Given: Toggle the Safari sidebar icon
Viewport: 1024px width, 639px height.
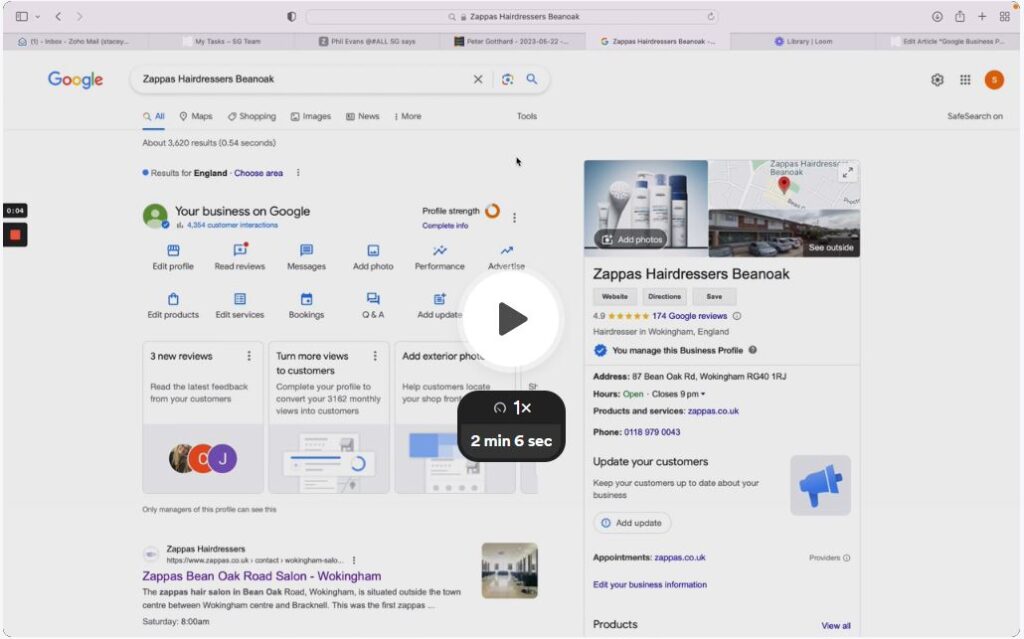Looking at the screenshot, I should tap(22, 16).
